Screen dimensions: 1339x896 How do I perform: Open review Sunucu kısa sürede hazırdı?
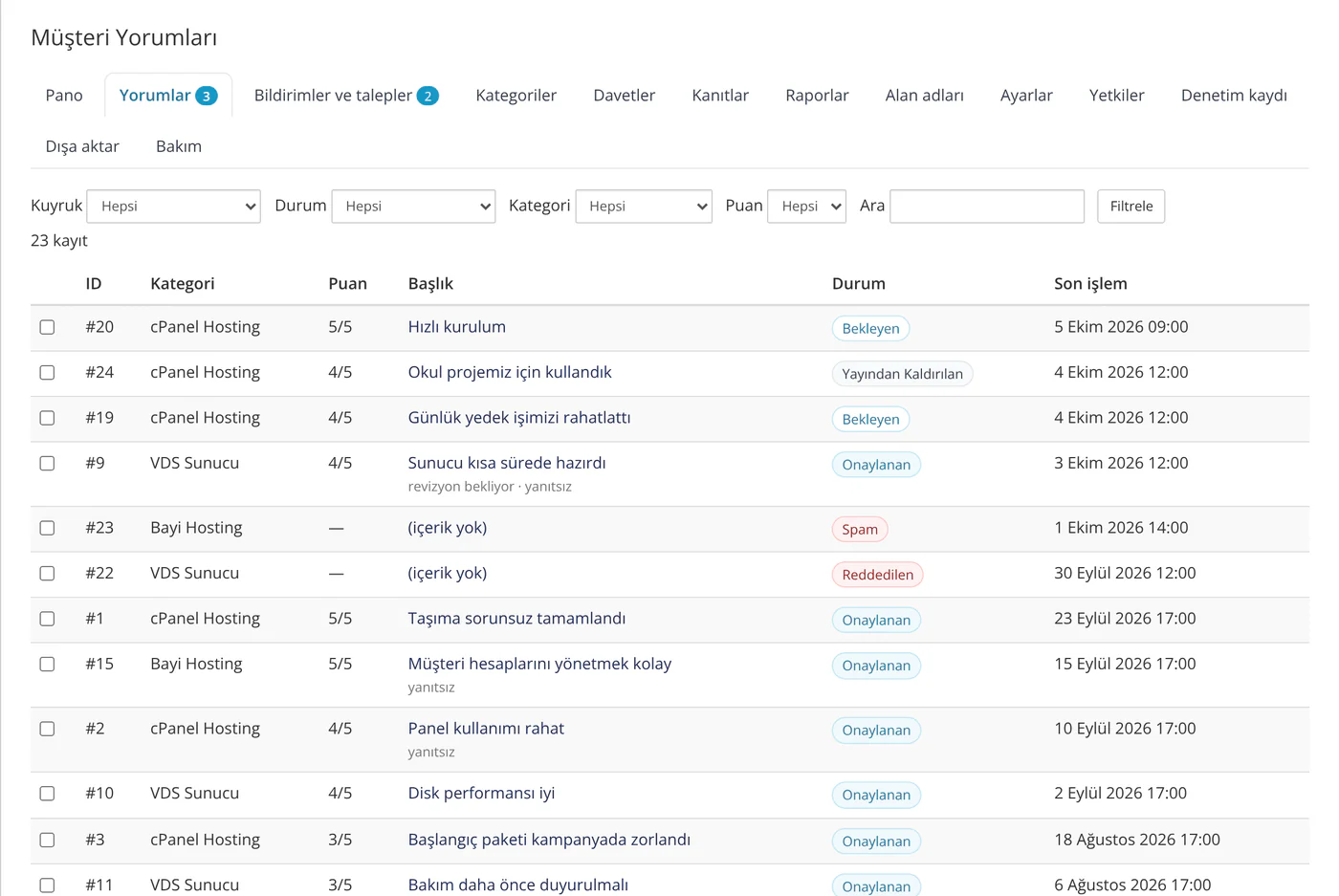tap(507, 464)
